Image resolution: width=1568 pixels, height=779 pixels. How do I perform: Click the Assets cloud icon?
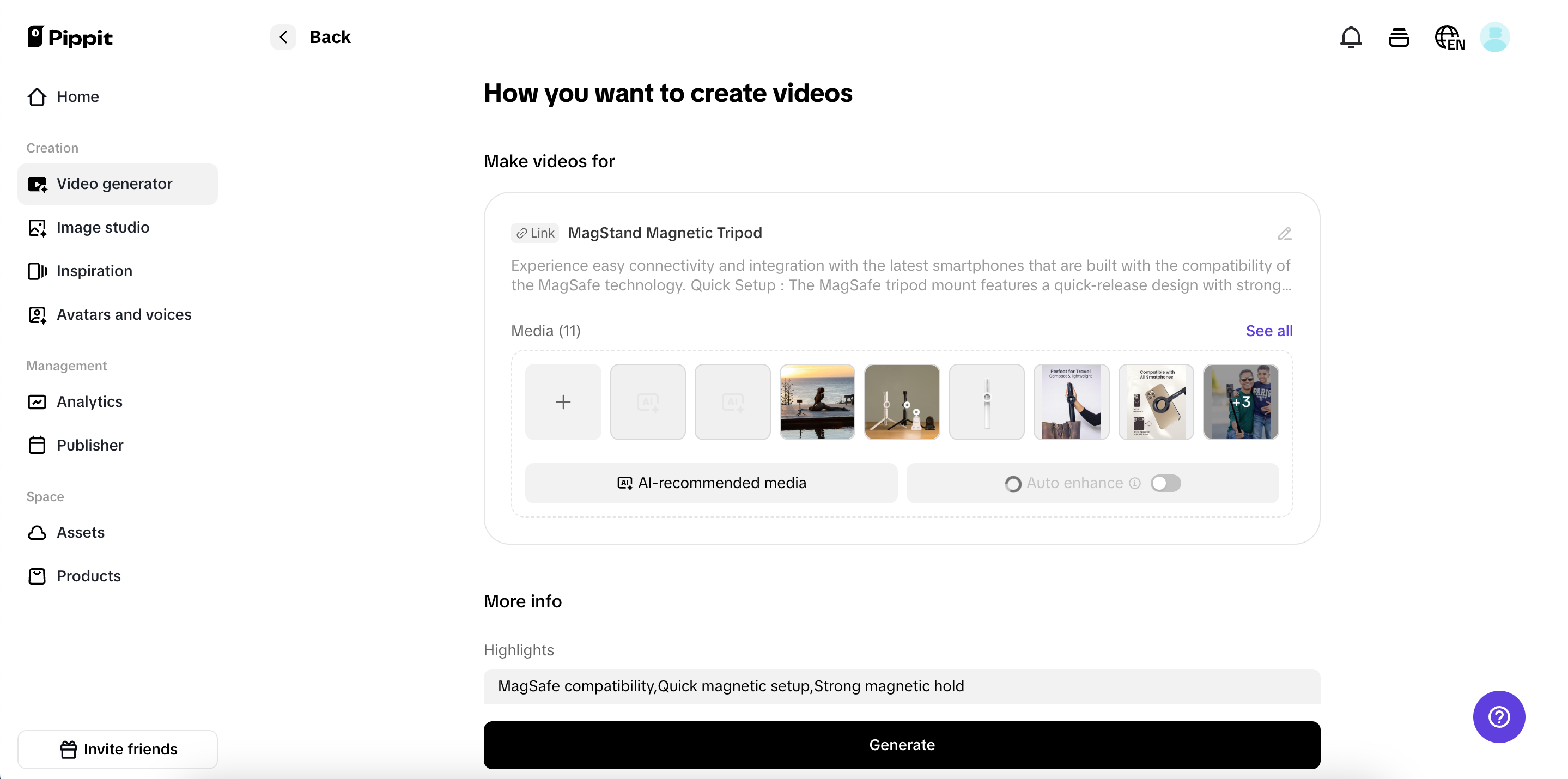[x=37, y=533]
